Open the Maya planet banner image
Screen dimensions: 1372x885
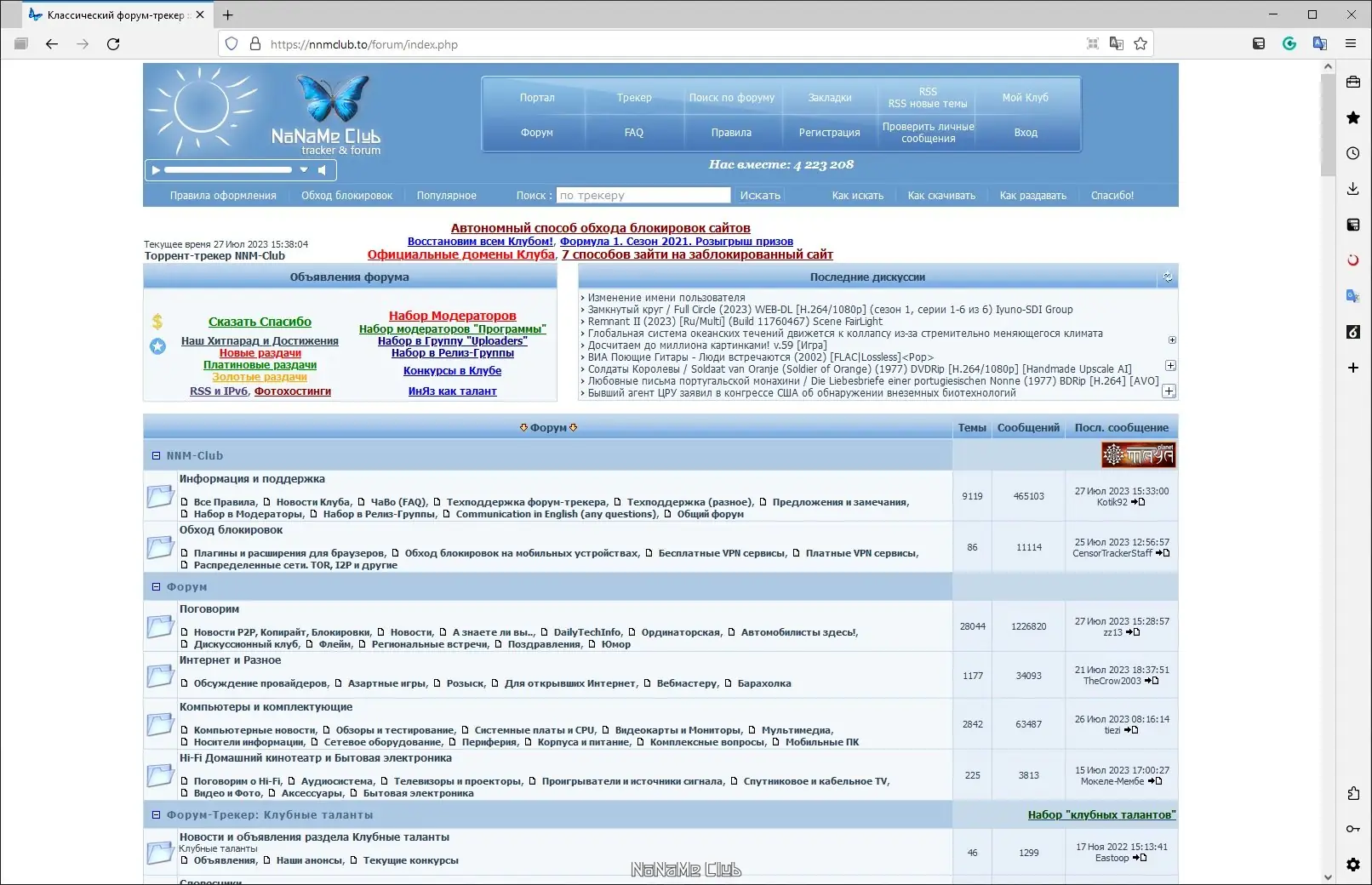pyautogui.click(x=1138, y=455)
